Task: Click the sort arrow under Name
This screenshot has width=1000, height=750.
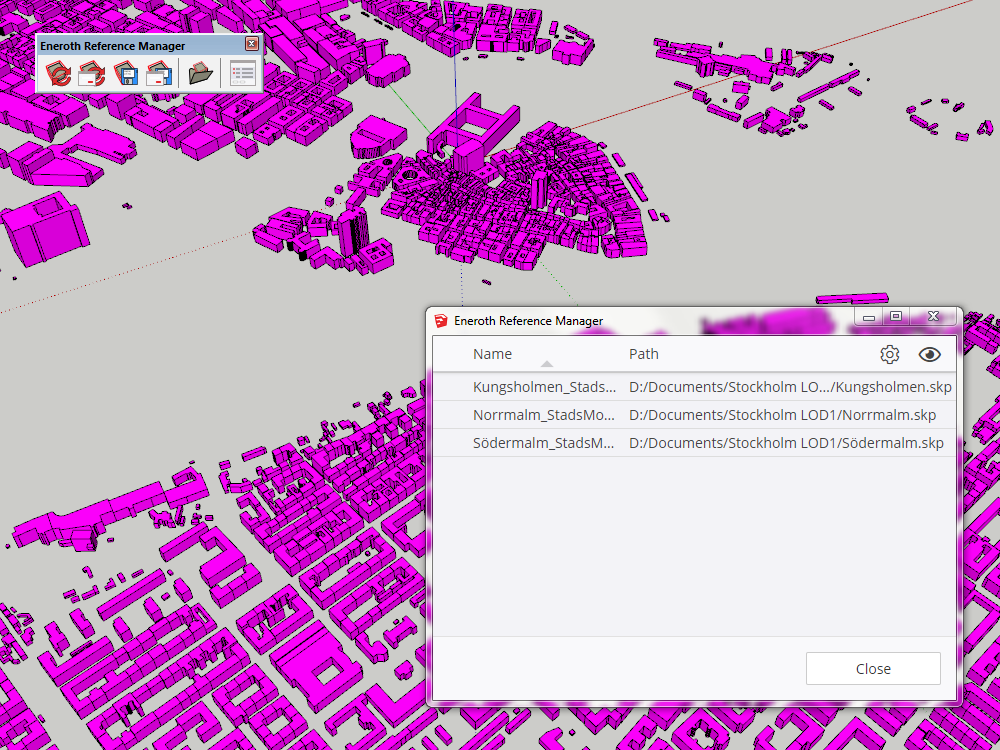Action: (x=547, y=365)
